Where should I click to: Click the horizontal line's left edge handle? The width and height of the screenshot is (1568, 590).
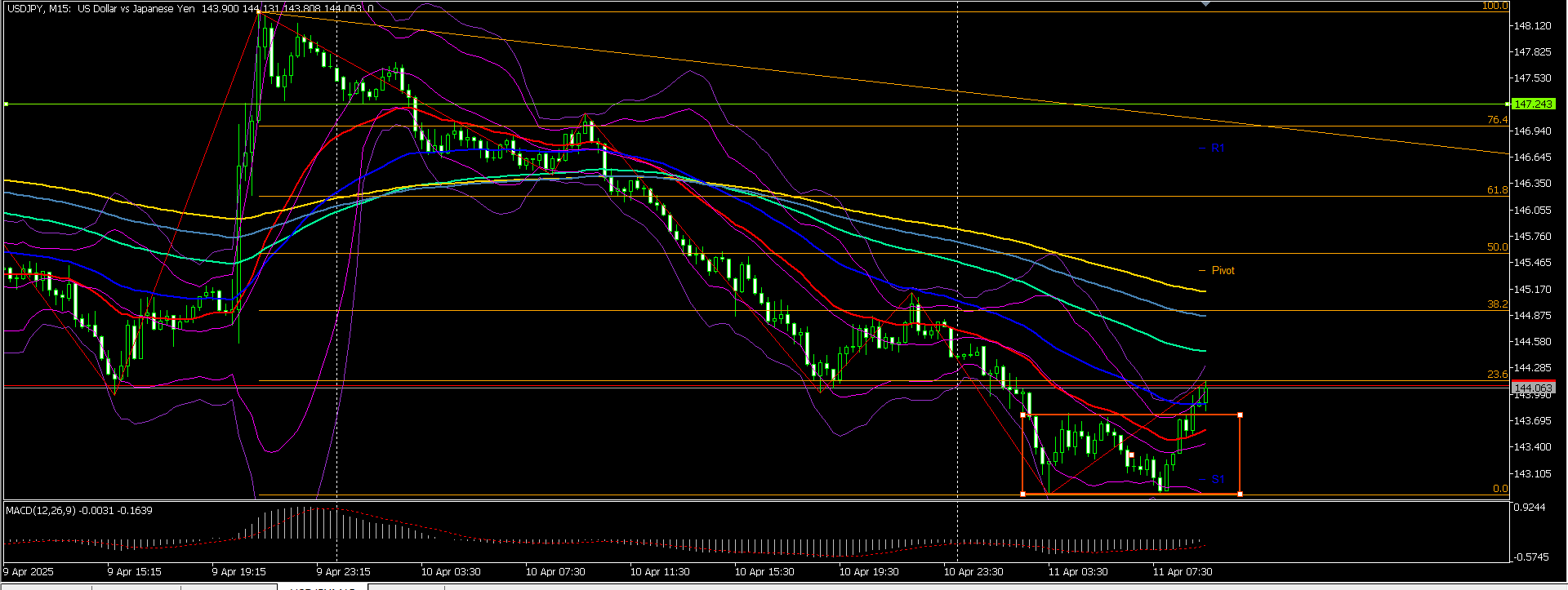click(x=6, y=104)
